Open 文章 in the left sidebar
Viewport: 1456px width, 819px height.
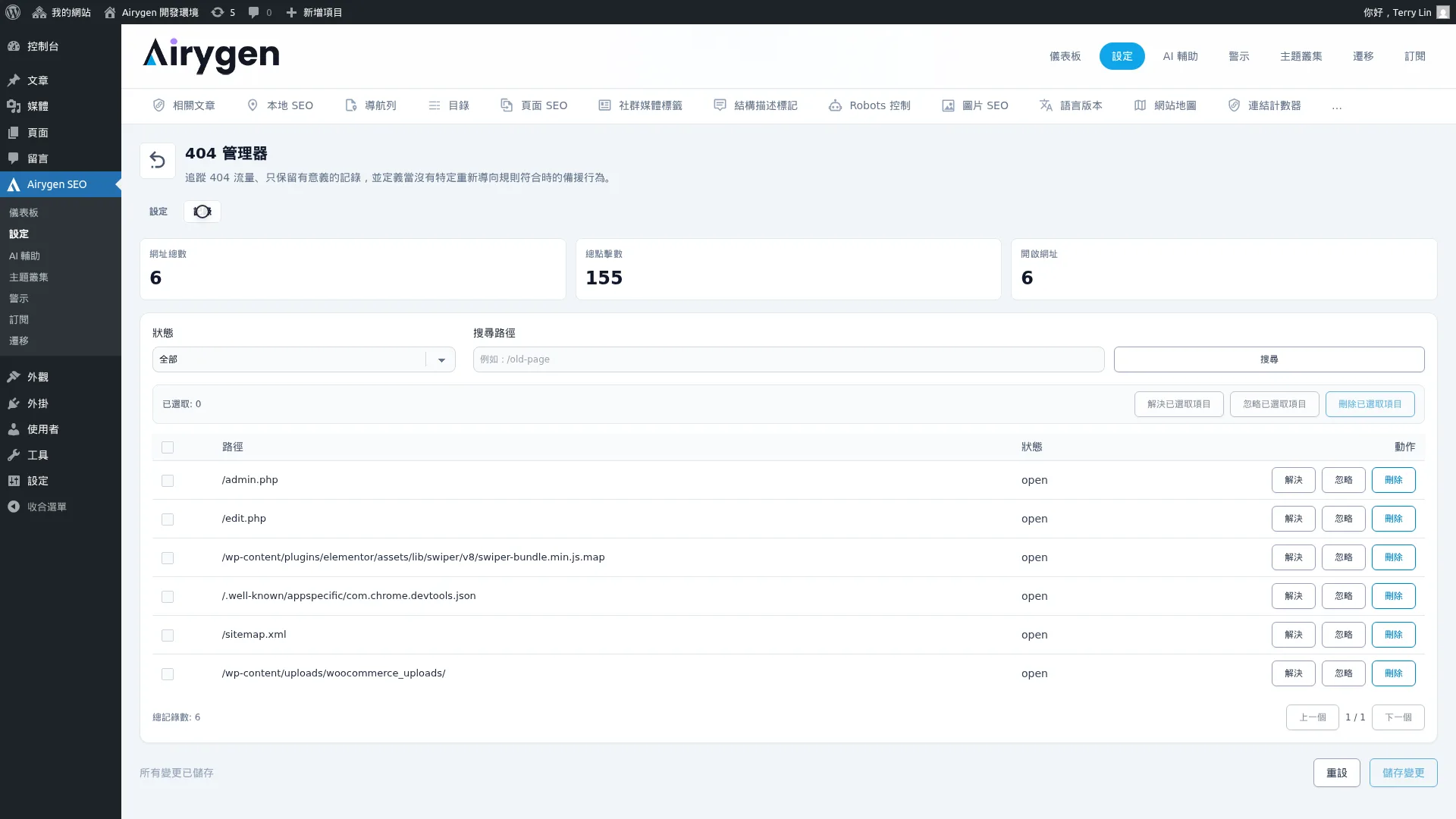point(61,80)
